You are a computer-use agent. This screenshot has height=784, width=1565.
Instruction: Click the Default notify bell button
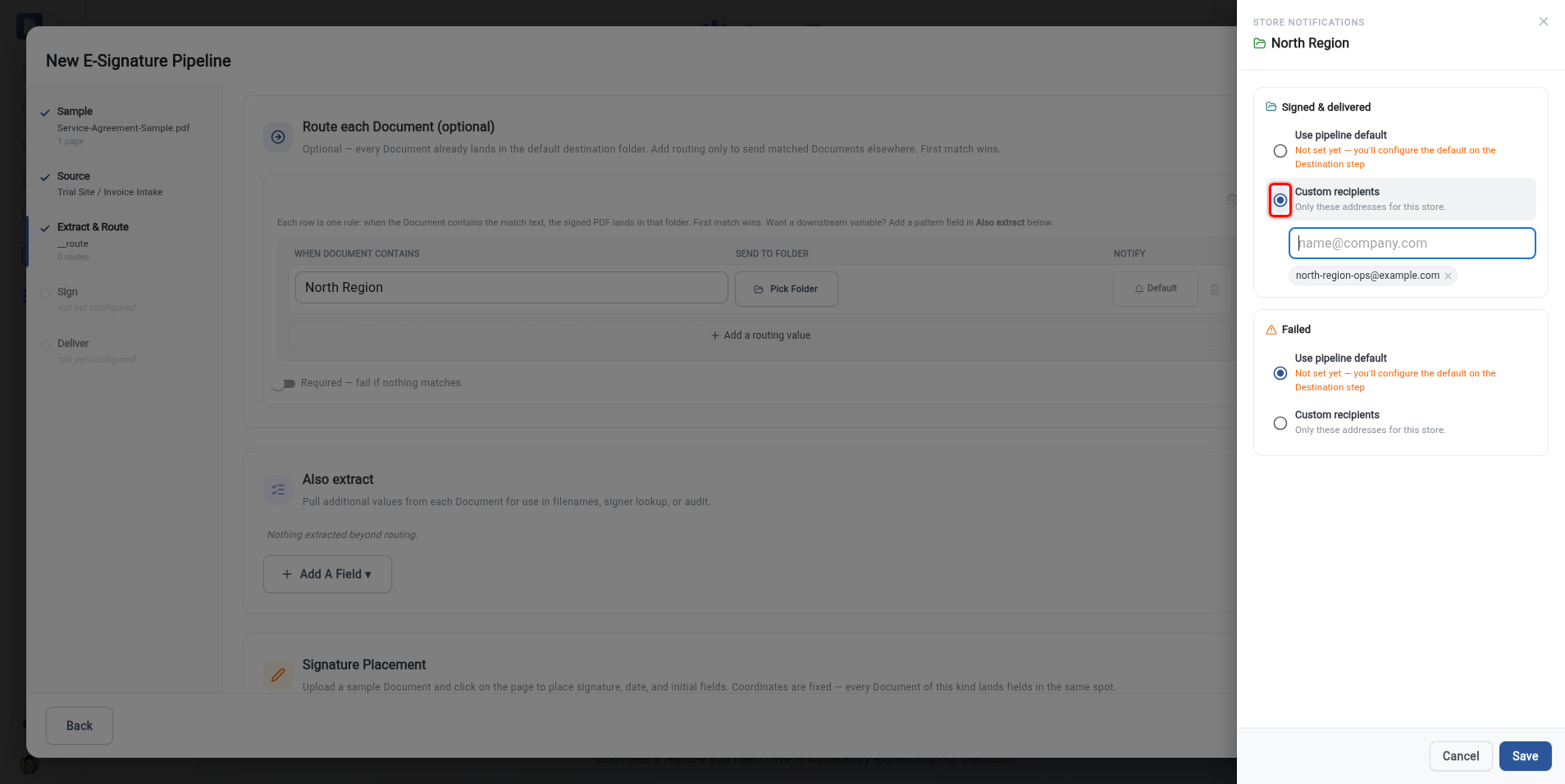point(1155,289)
